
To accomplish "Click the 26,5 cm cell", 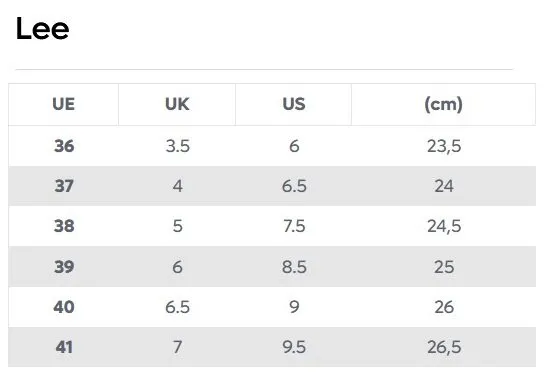I will [444, 347].
